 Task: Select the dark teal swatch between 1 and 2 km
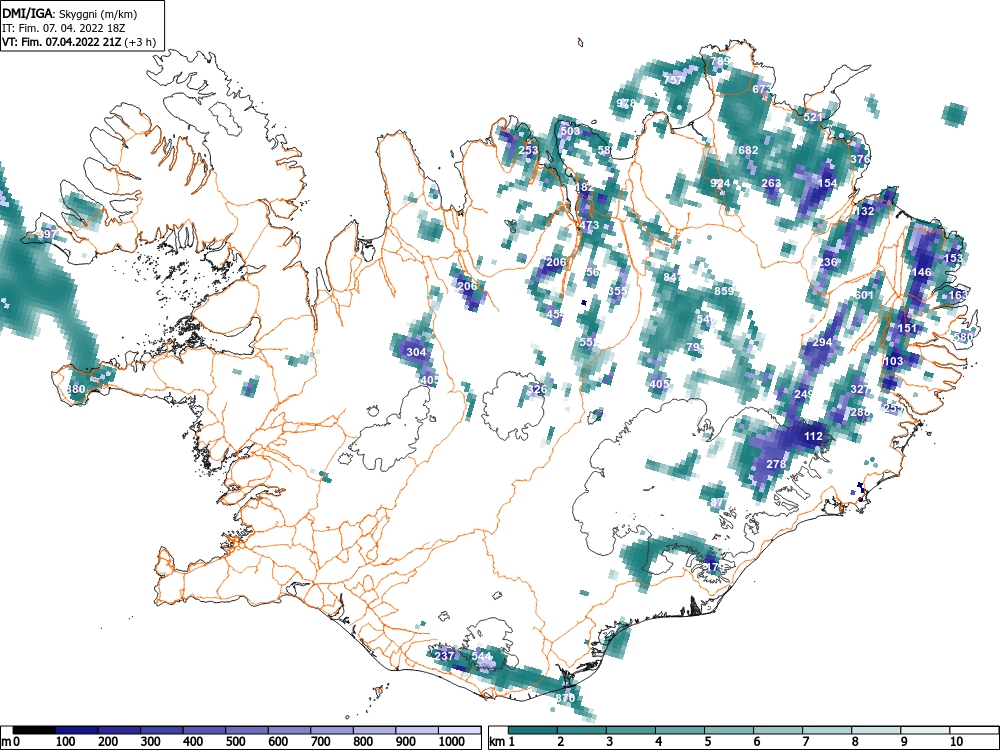(533, 730)
